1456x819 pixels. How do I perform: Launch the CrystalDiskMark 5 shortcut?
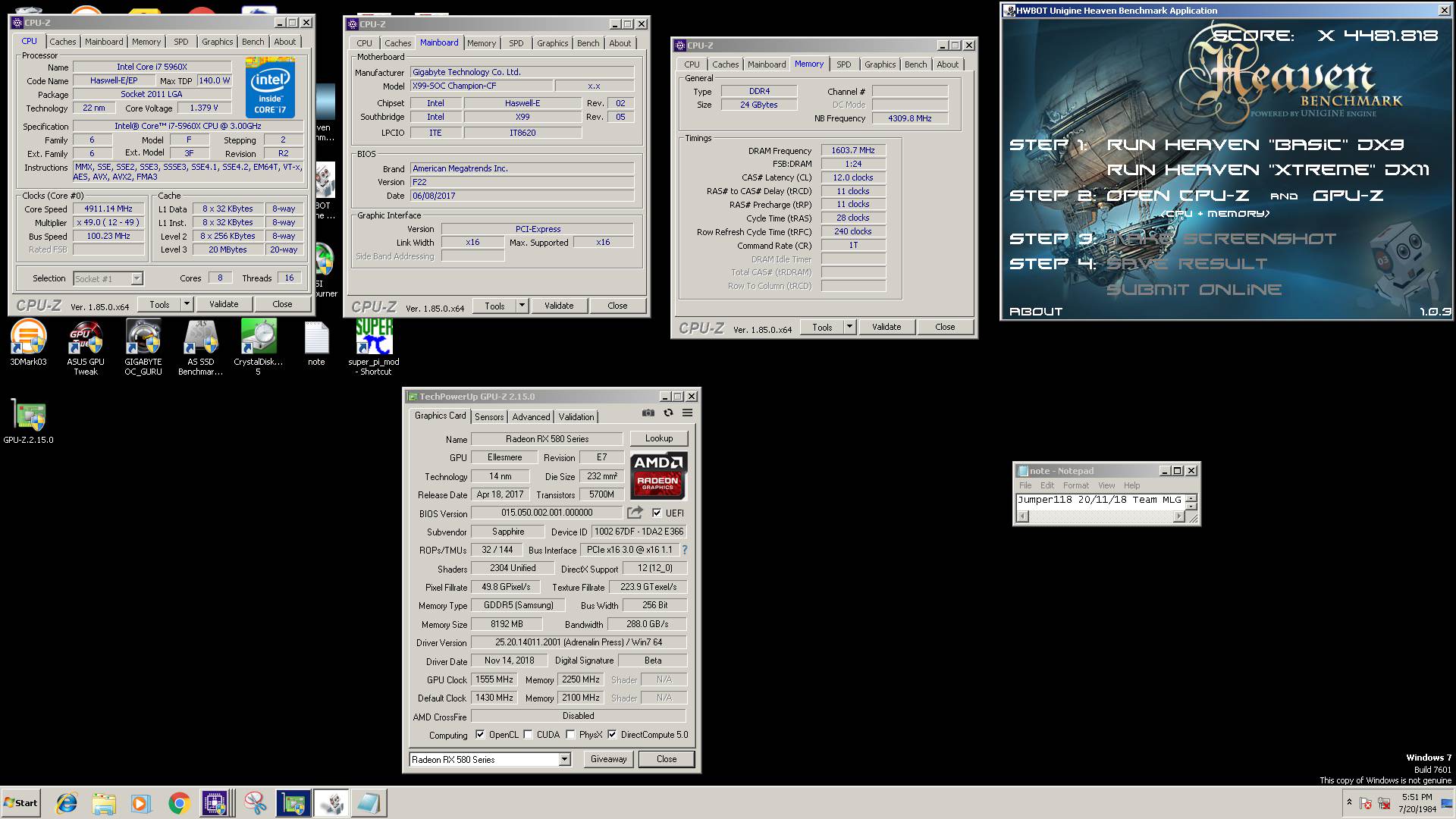259,347
